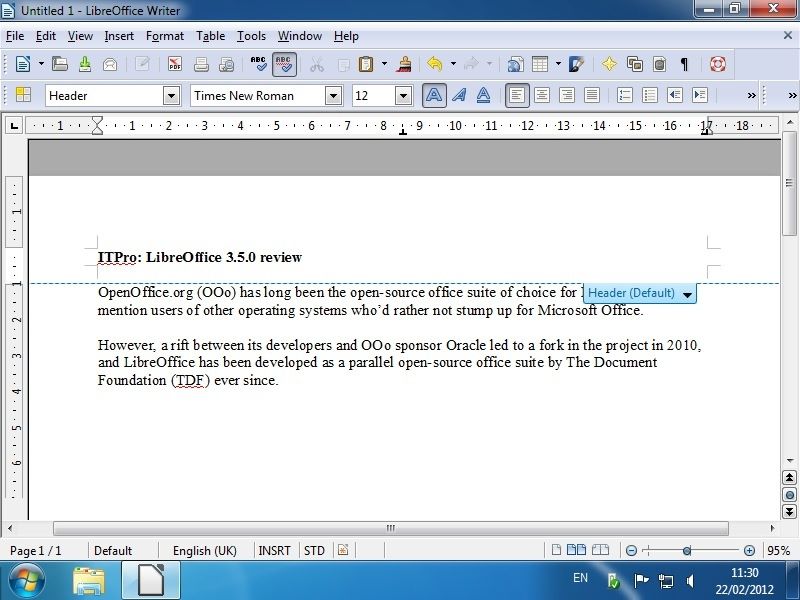
Task: Click English (UK) language in status bar
Action: (x=205, y=551)
